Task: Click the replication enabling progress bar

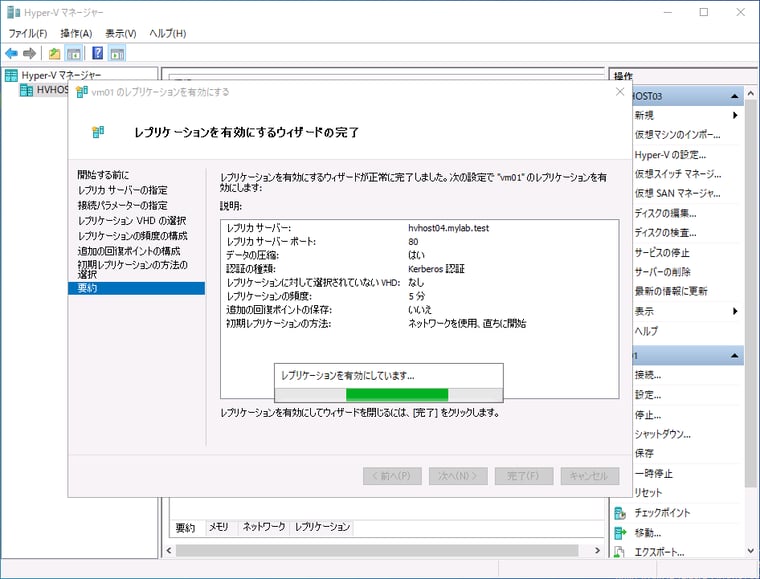Action: click(389, 395)
